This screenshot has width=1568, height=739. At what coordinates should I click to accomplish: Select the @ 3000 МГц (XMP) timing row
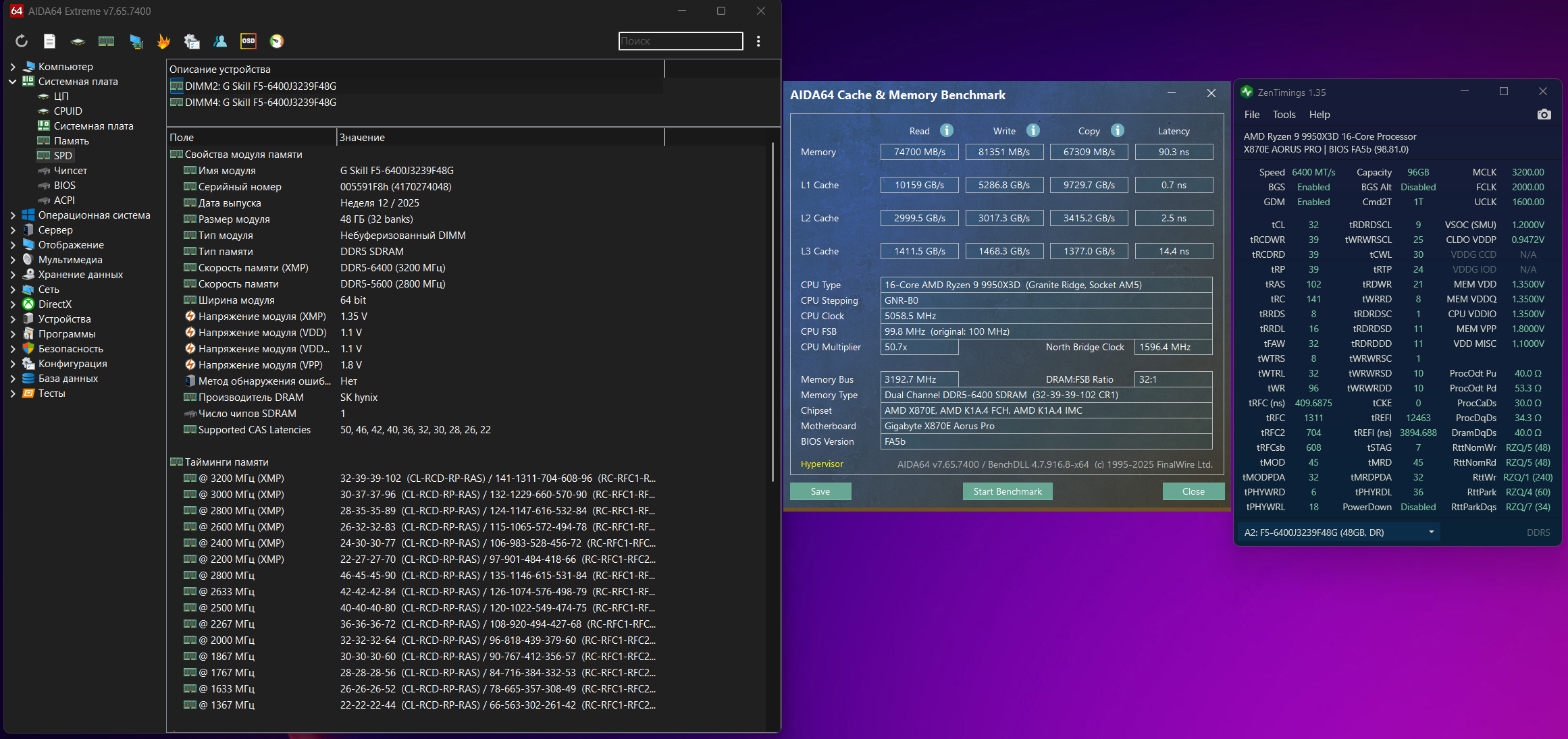[x=419, y=495]
